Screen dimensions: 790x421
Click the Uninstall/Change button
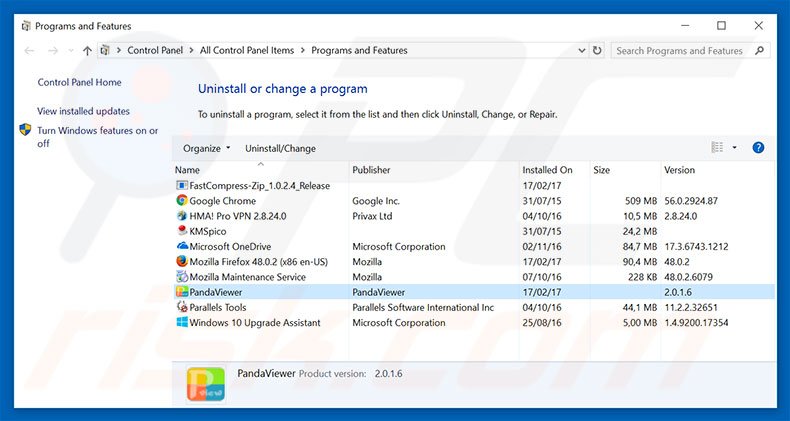(280, 148)
